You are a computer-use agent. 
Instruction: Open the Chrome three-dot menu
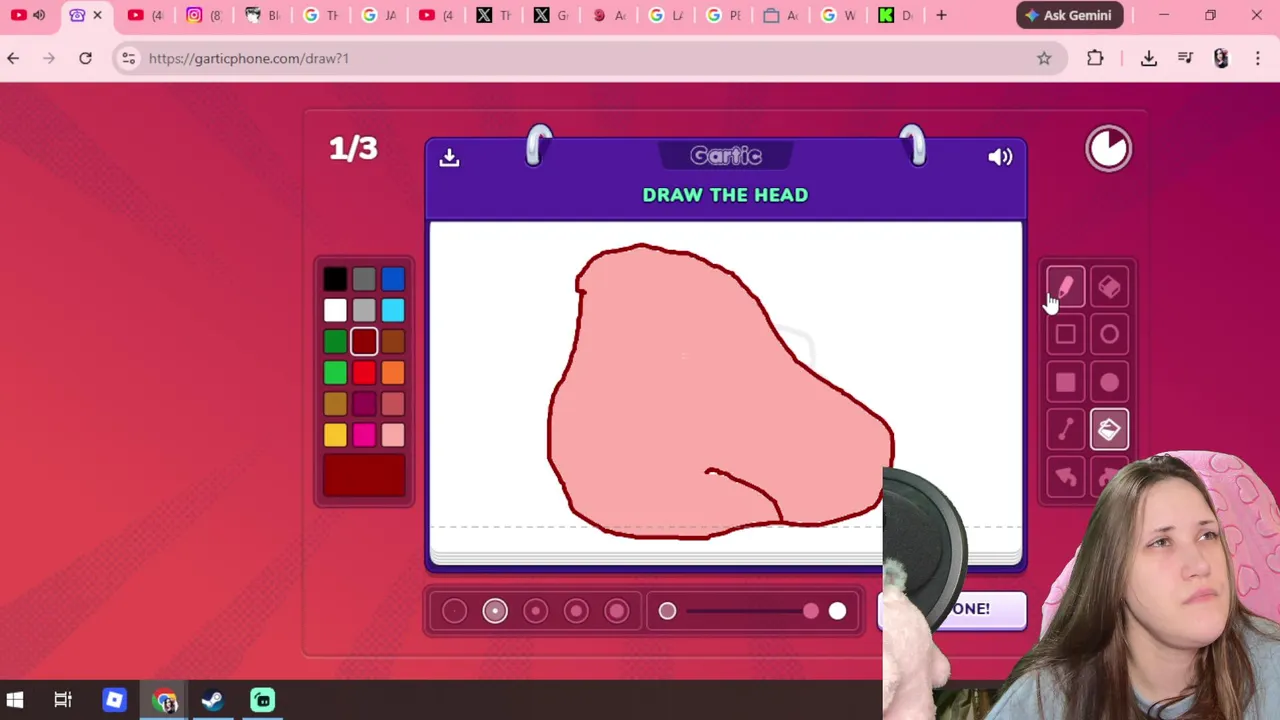pyautogui.click(x=1258, y=58)
